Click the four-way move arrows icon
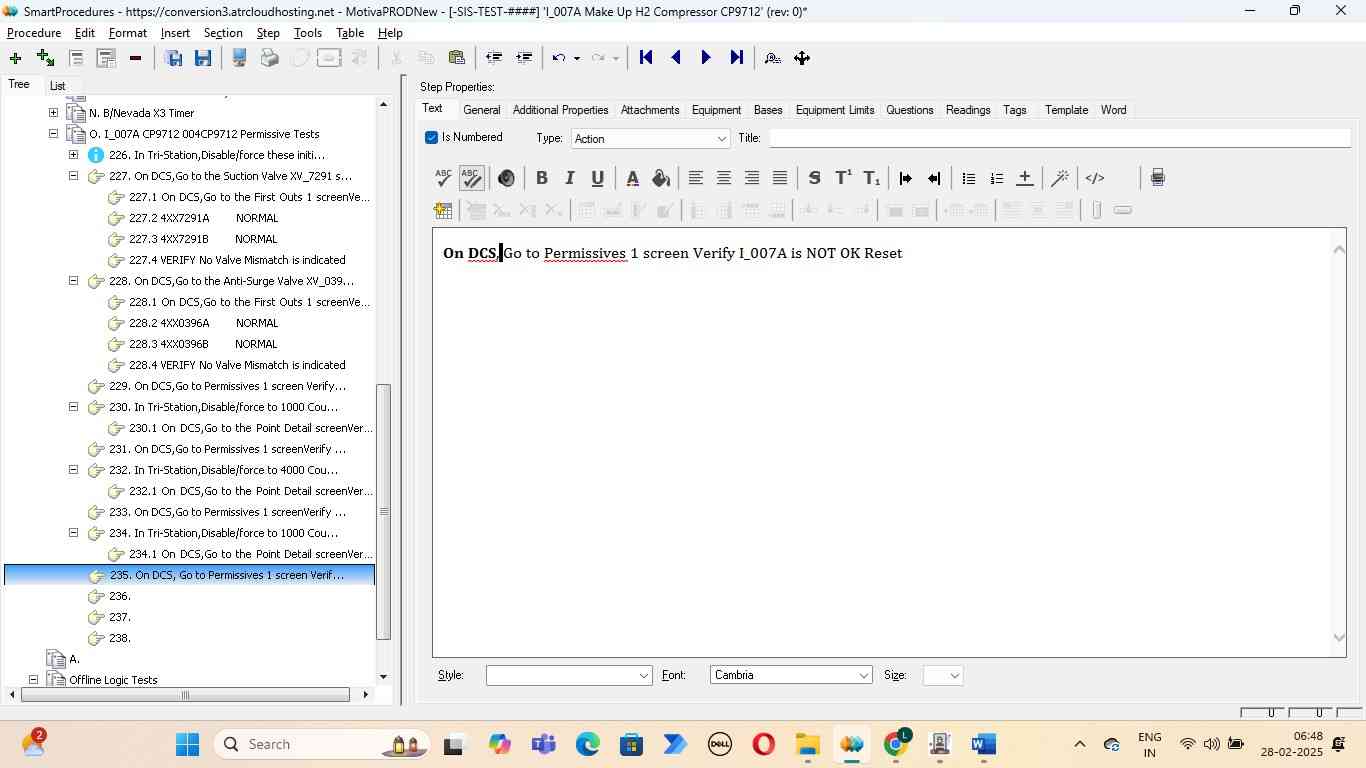Image resolution: width=1366 pixels, height=768 pixels. tap(802, 58)
